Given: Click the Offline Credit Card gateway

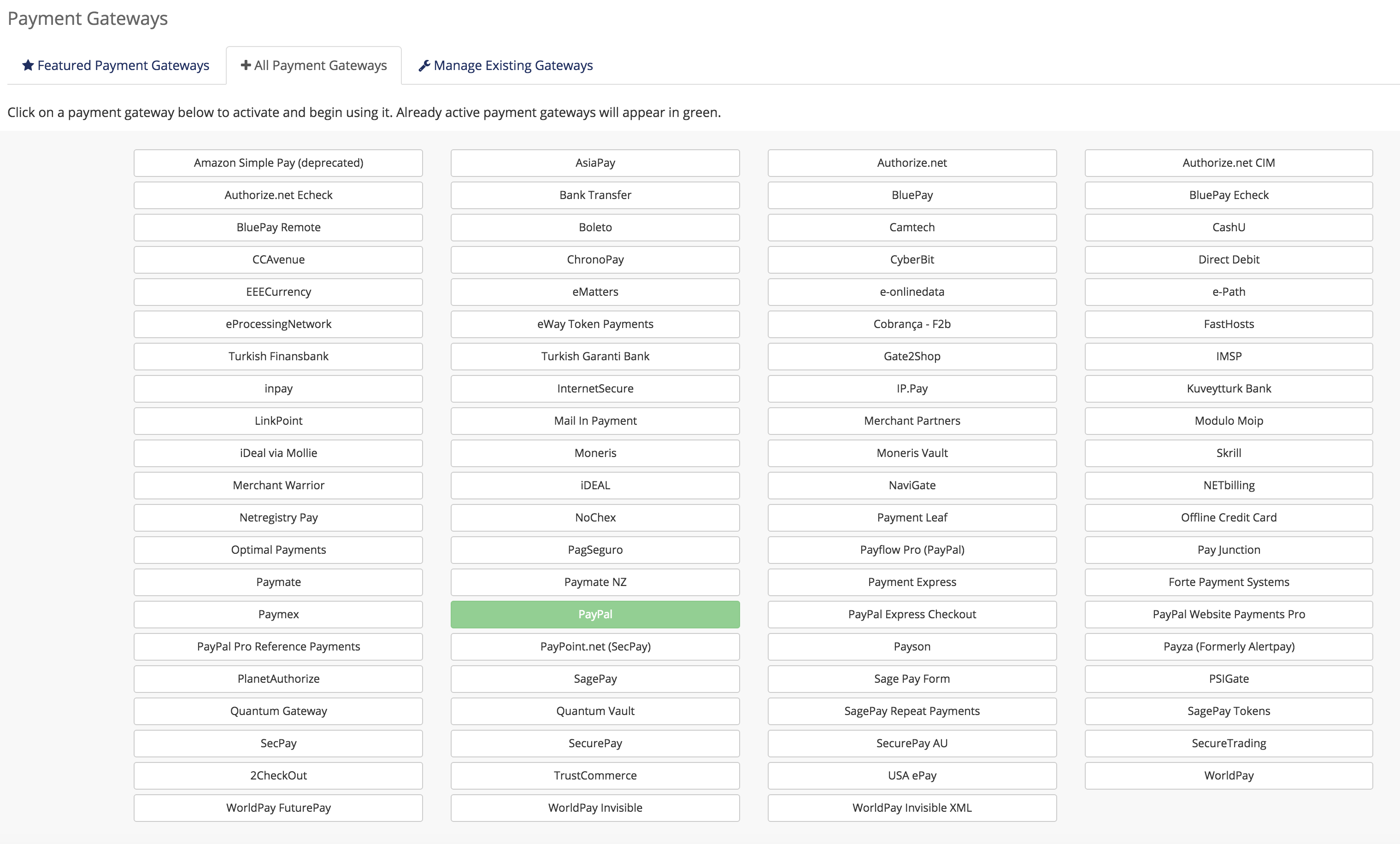Looking at the screenshot, I should point(1229,517).
